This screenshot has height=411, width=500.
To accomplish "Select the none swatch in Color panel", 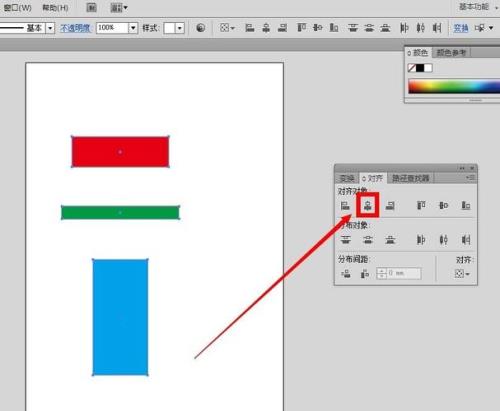I will tap(412, 68).
